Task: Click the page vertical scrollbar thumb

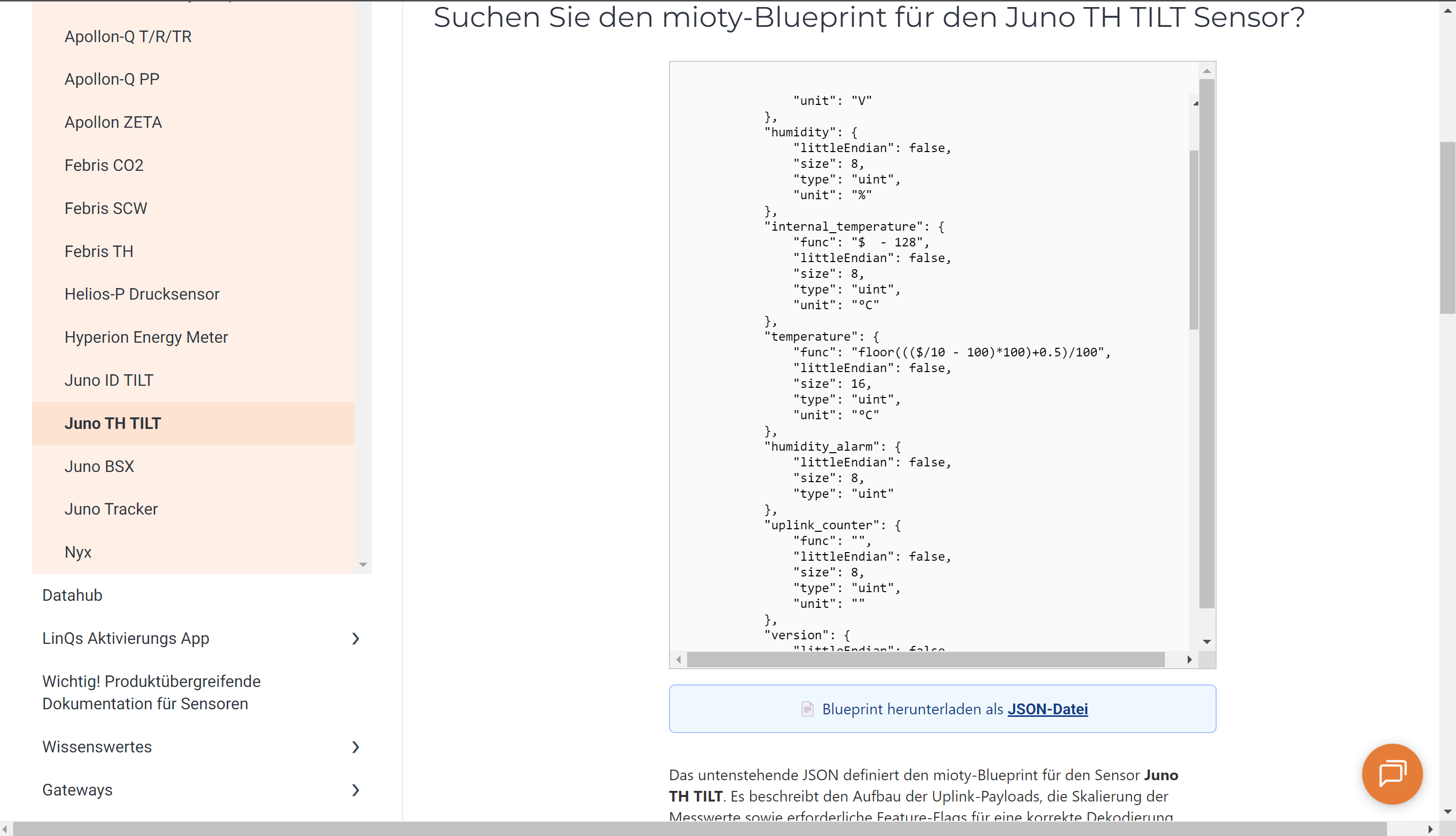Action: coord(1448,227)
